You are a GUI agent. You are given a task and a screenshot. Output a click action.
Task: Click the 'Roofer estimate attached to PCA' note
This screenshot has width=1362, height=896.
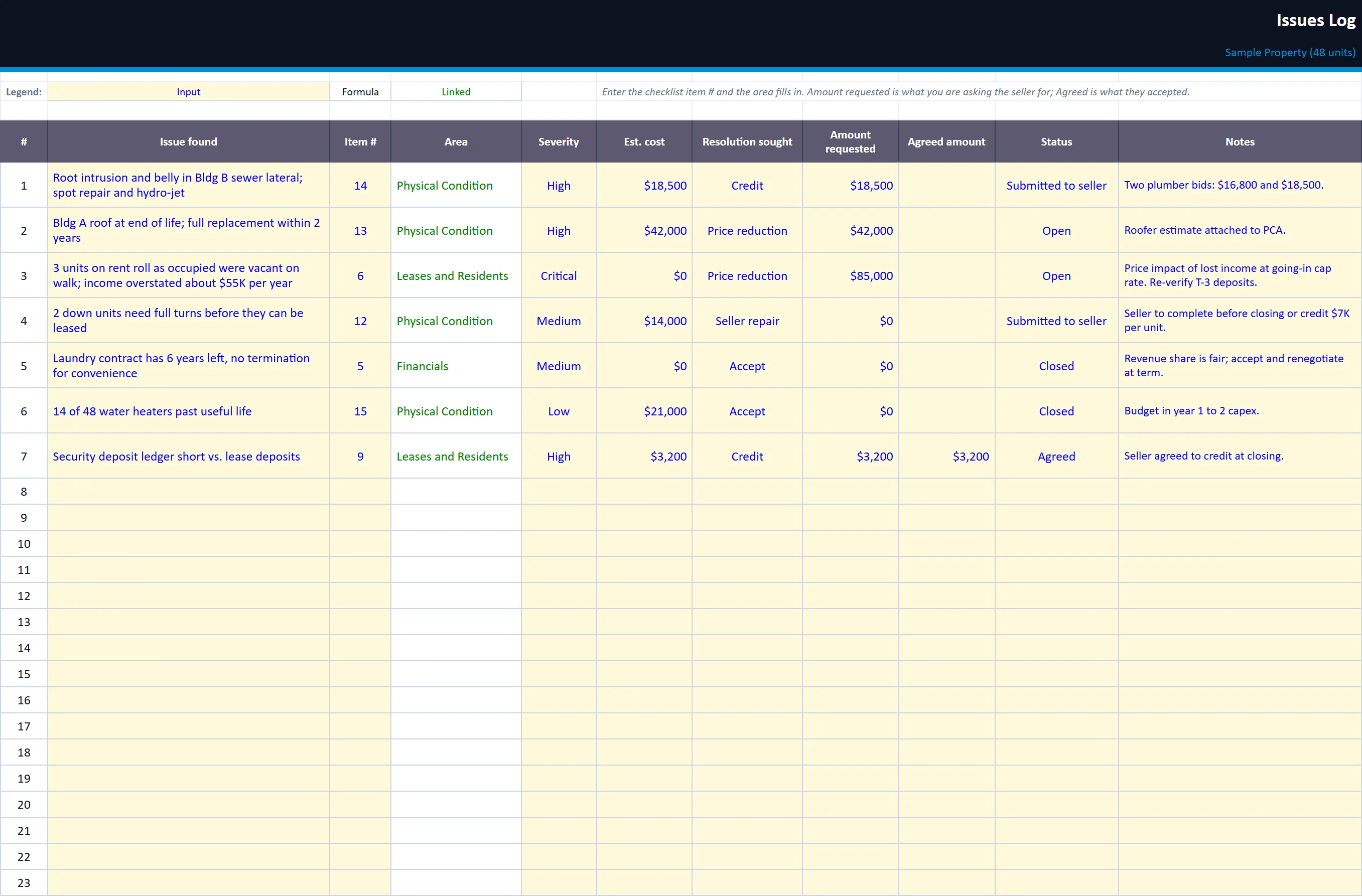tap(1240, 231)
